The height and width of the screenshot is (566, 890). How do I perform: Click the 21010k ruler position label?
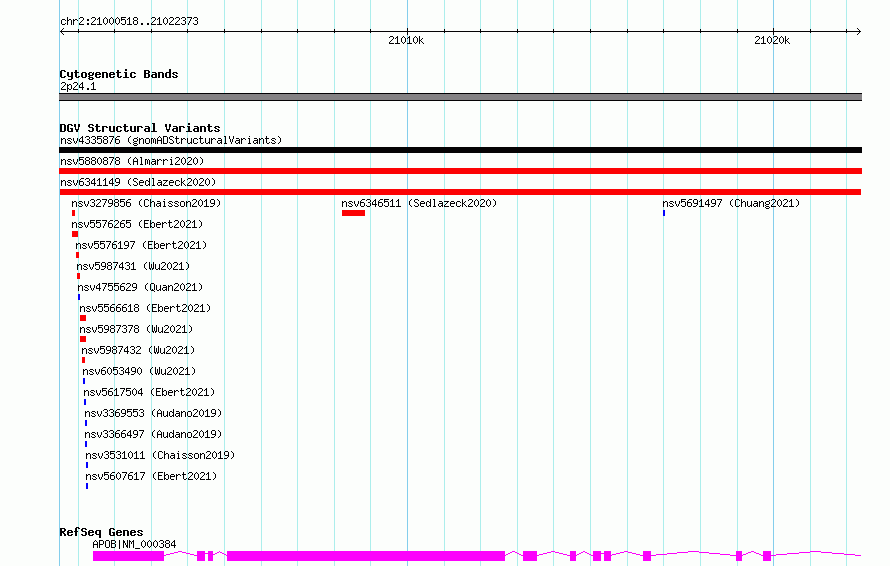point(406,40)
